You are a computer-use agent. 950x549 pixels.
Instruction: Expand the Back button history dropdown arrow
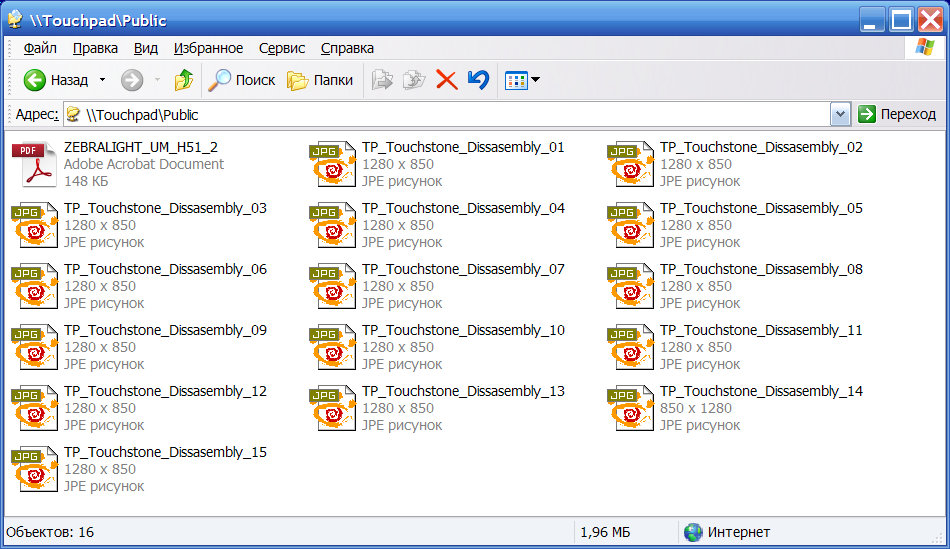coord(101,80)
